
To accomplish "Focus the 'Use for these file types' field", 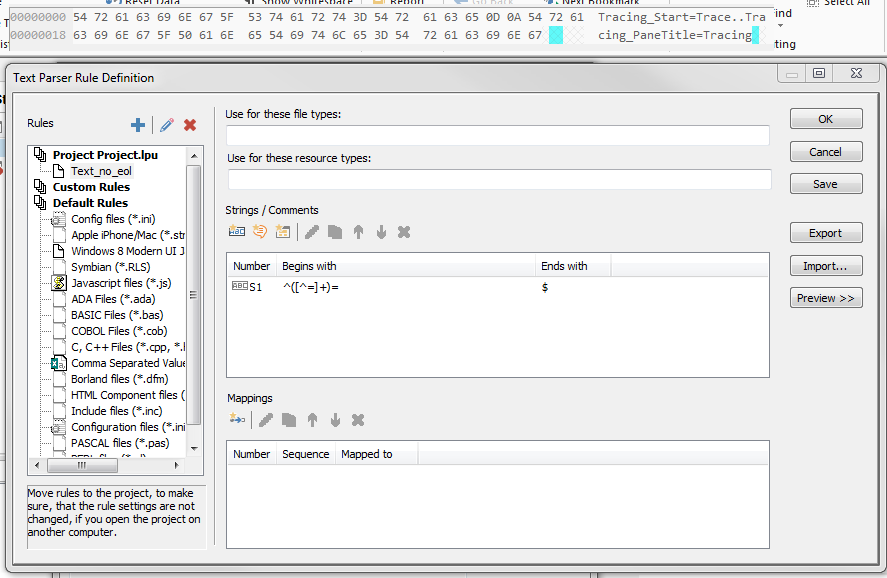I will coord(497,136).
